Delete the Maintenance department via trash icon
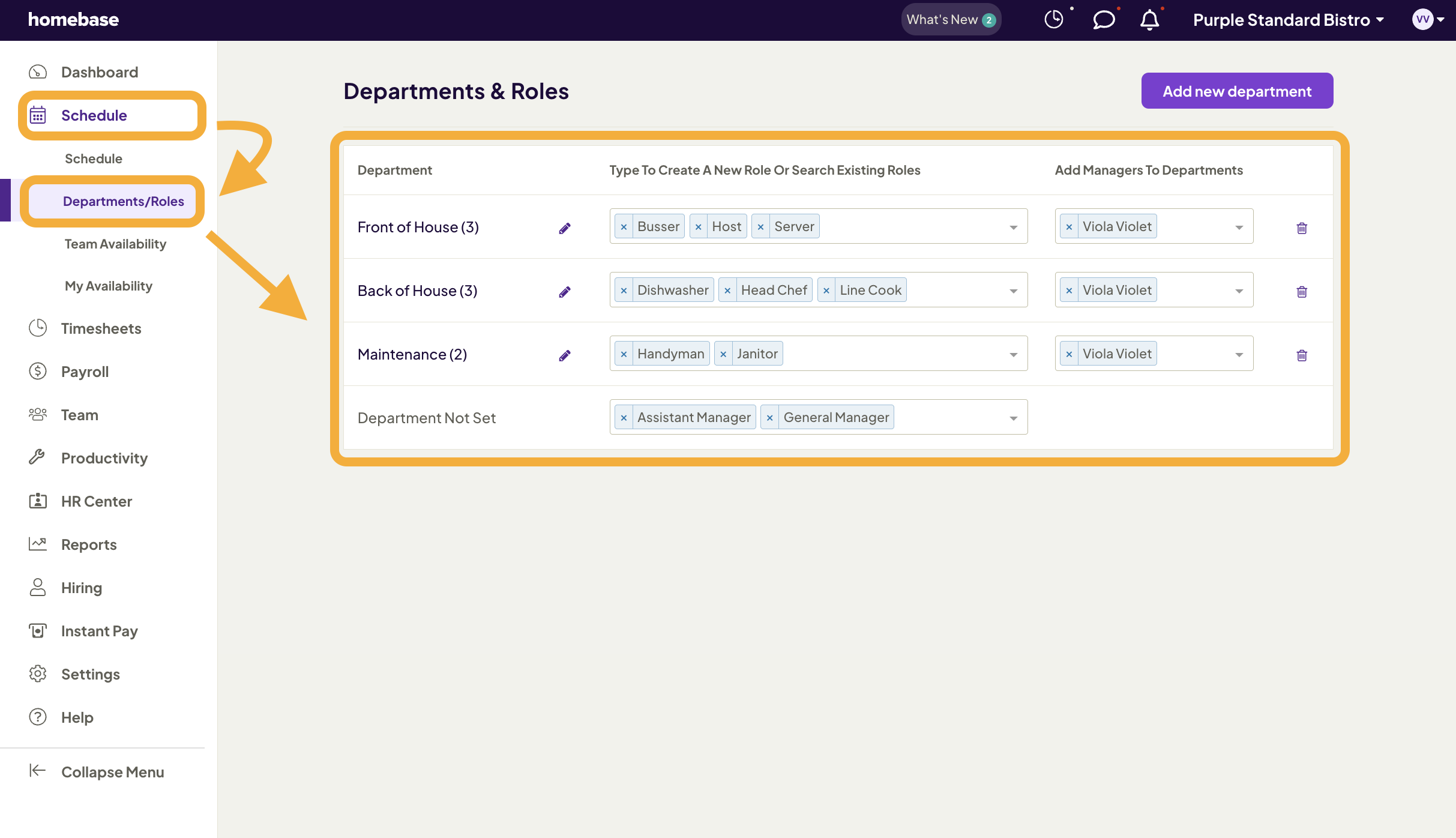The height and width of the screenshot is (838, 1456). click(x=1302, y=355)
